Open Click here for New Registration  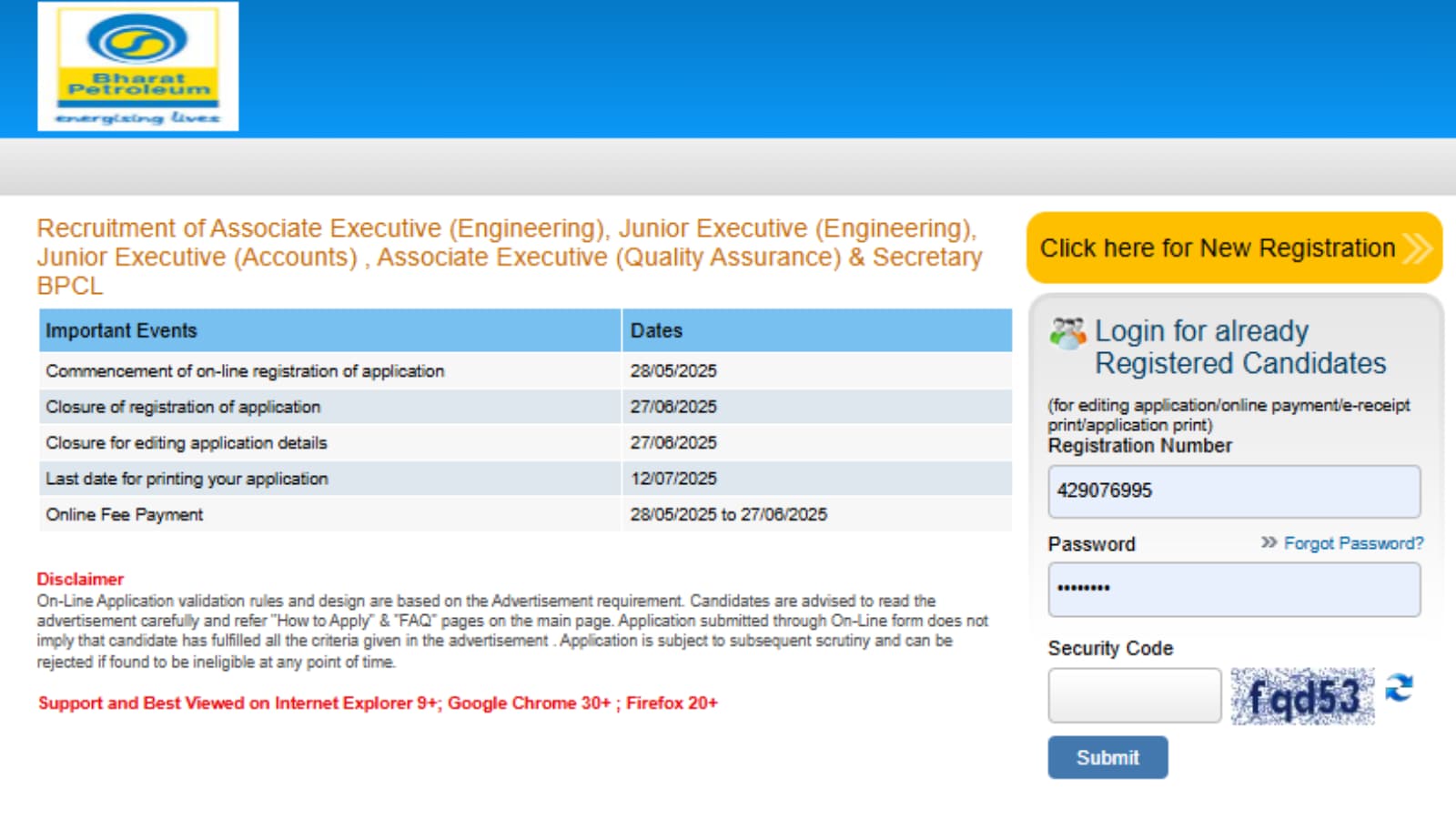1234,248
